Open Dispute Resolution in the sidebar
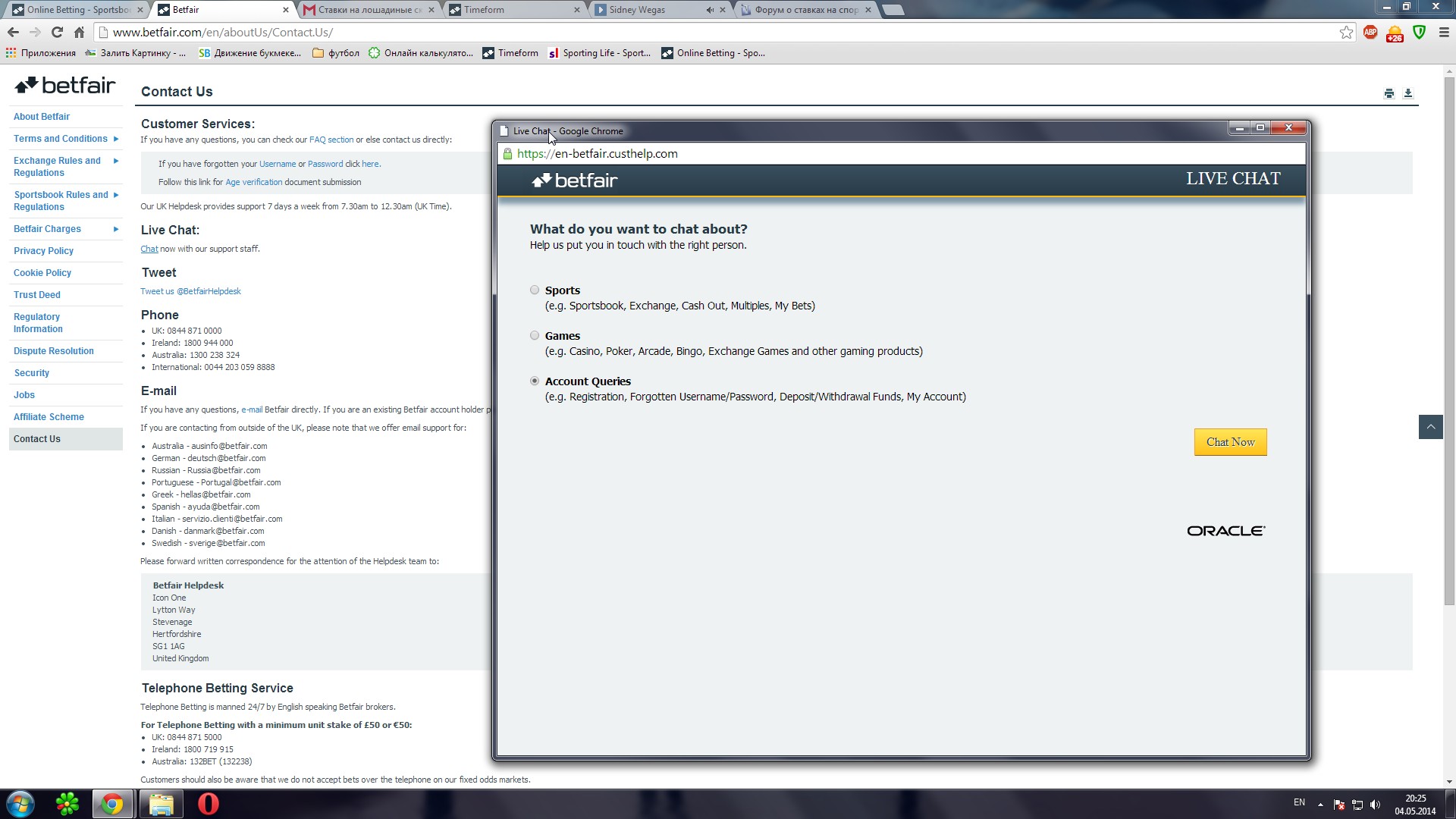This screenshot has width=1456, height=819. [x=54, y=351]
